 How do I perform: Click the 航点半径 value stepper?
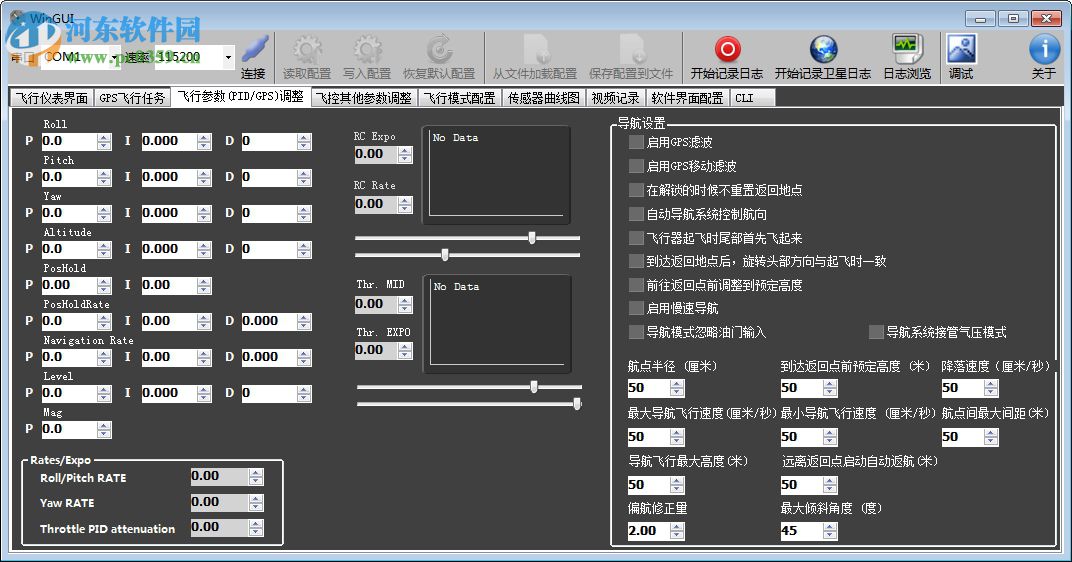677,388
